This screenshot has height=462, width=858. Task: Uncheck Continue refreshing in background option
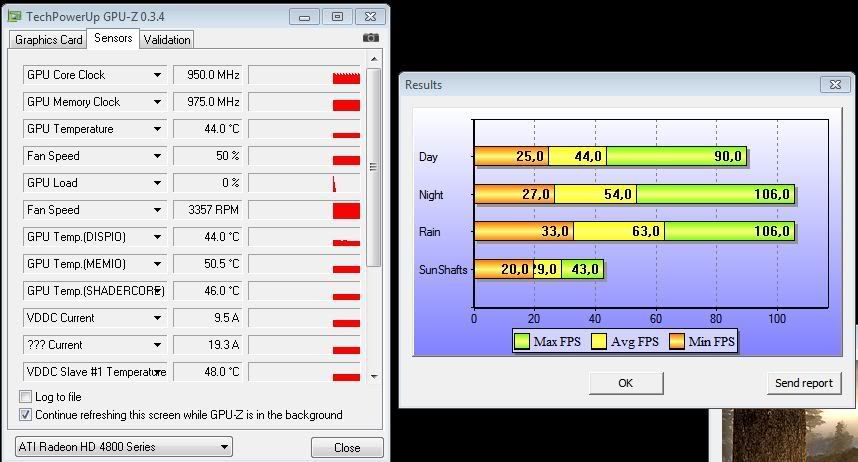26,415
